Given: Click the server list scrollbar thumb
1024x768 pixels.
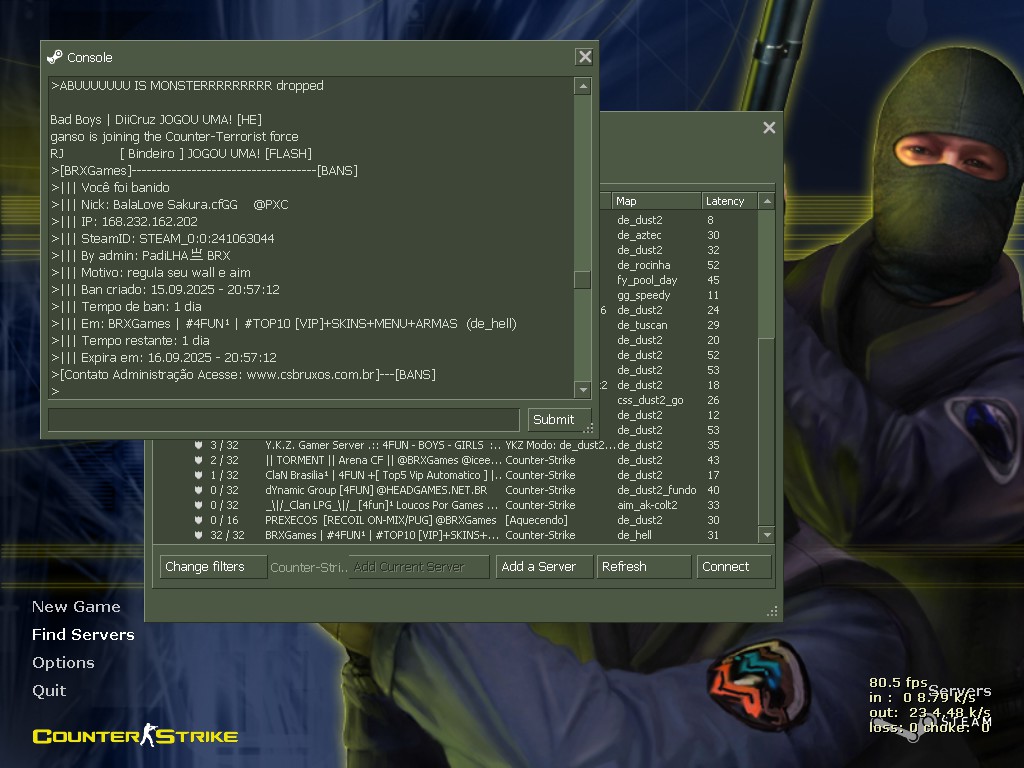Looking at the screenshot, I should (x=767, y=432).
